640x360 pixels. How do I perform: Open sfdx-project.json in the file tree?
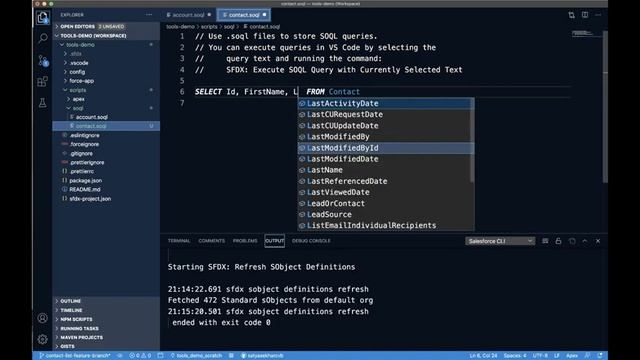pyautogui.click(x=106, y=199)
